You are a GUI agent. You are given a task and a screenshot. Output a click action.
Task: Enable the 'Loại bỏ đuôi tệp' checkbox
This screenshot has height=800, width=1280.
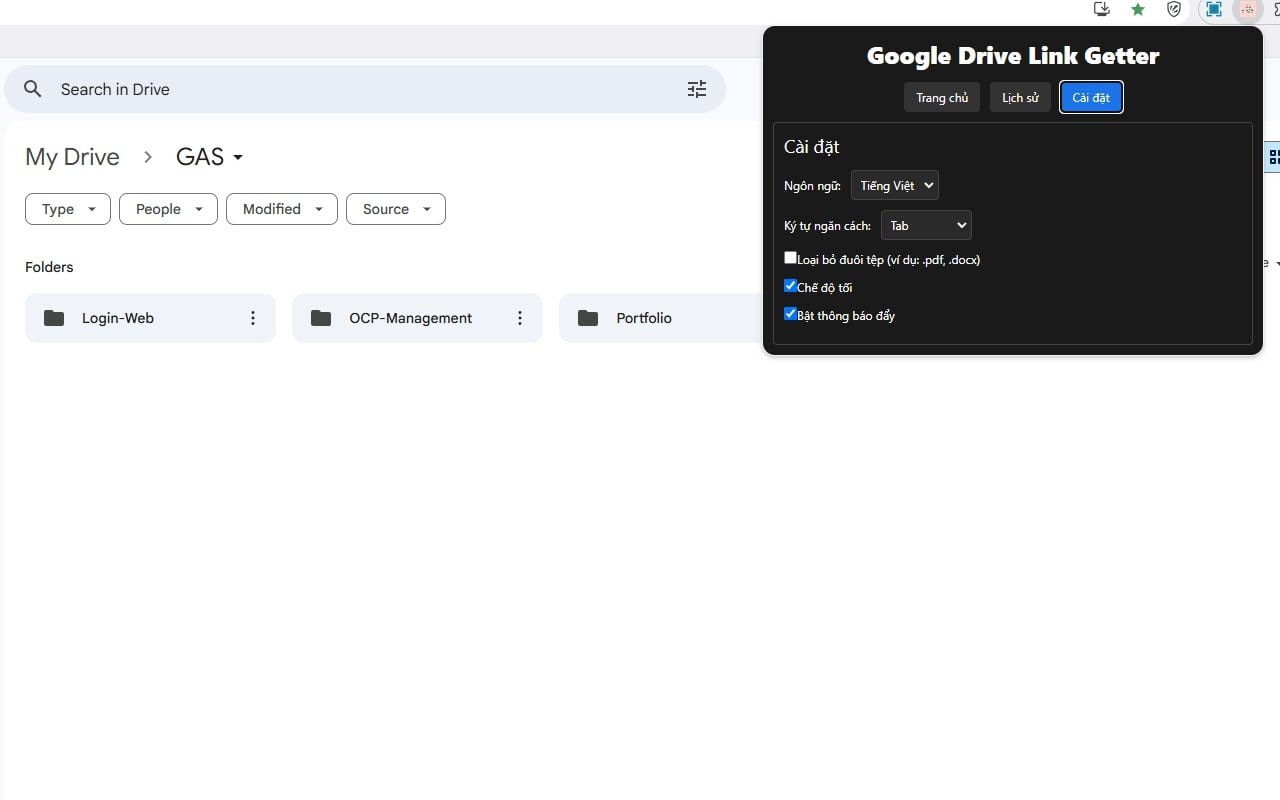791,258
